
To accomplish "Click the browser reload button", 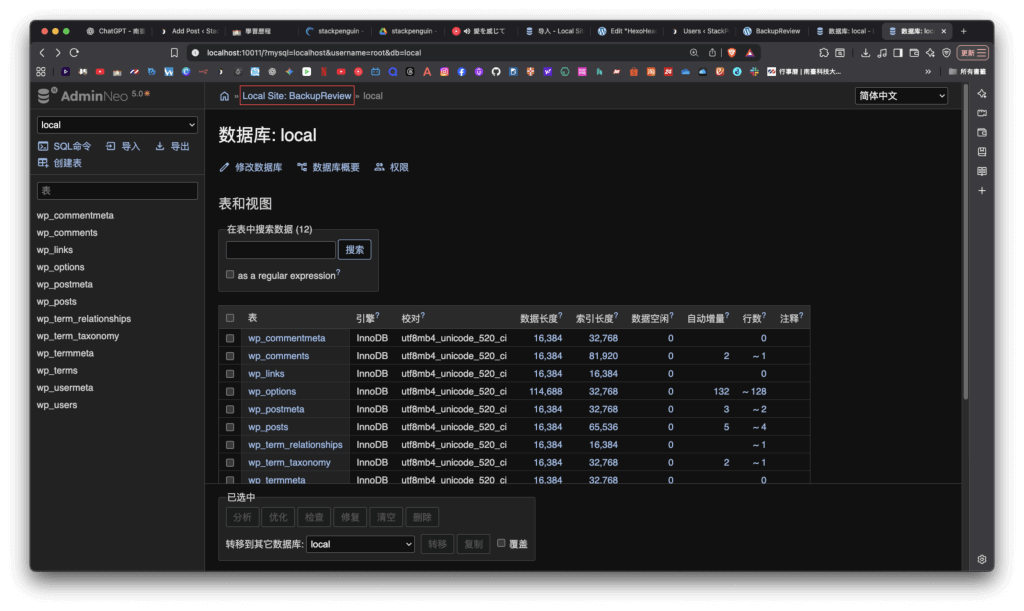I will point(74,52).
